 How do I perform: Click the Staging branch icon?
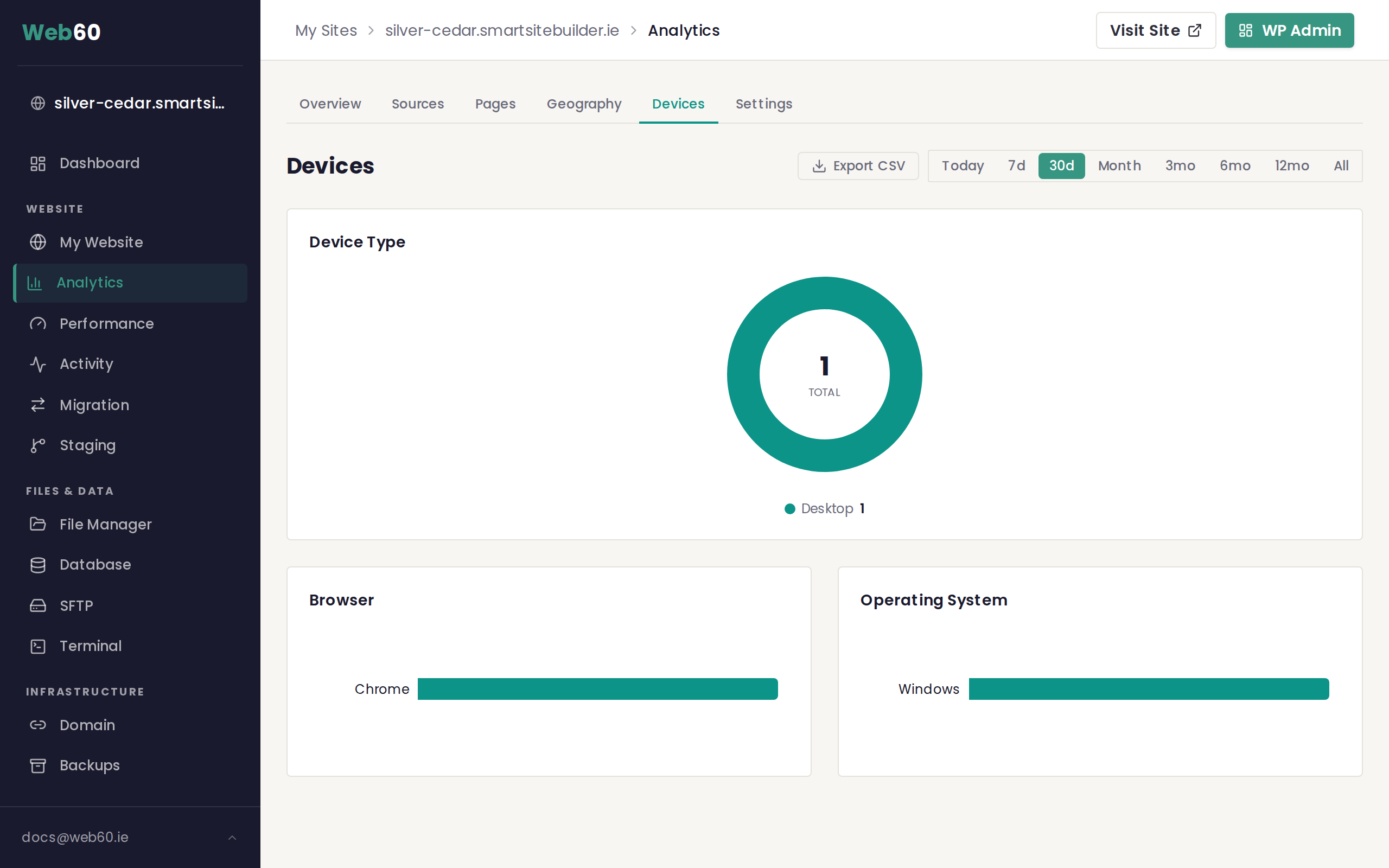click(x=38, y=445)
